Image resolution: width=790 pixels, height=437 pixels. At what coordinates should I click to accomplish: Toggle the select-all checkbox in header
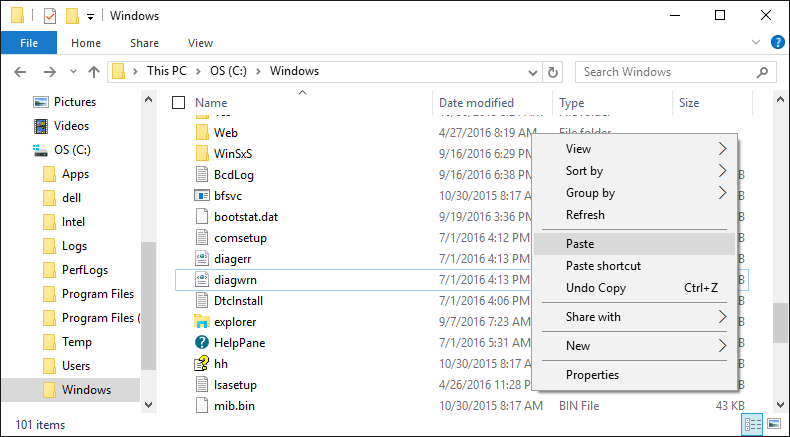click(178, 103)
